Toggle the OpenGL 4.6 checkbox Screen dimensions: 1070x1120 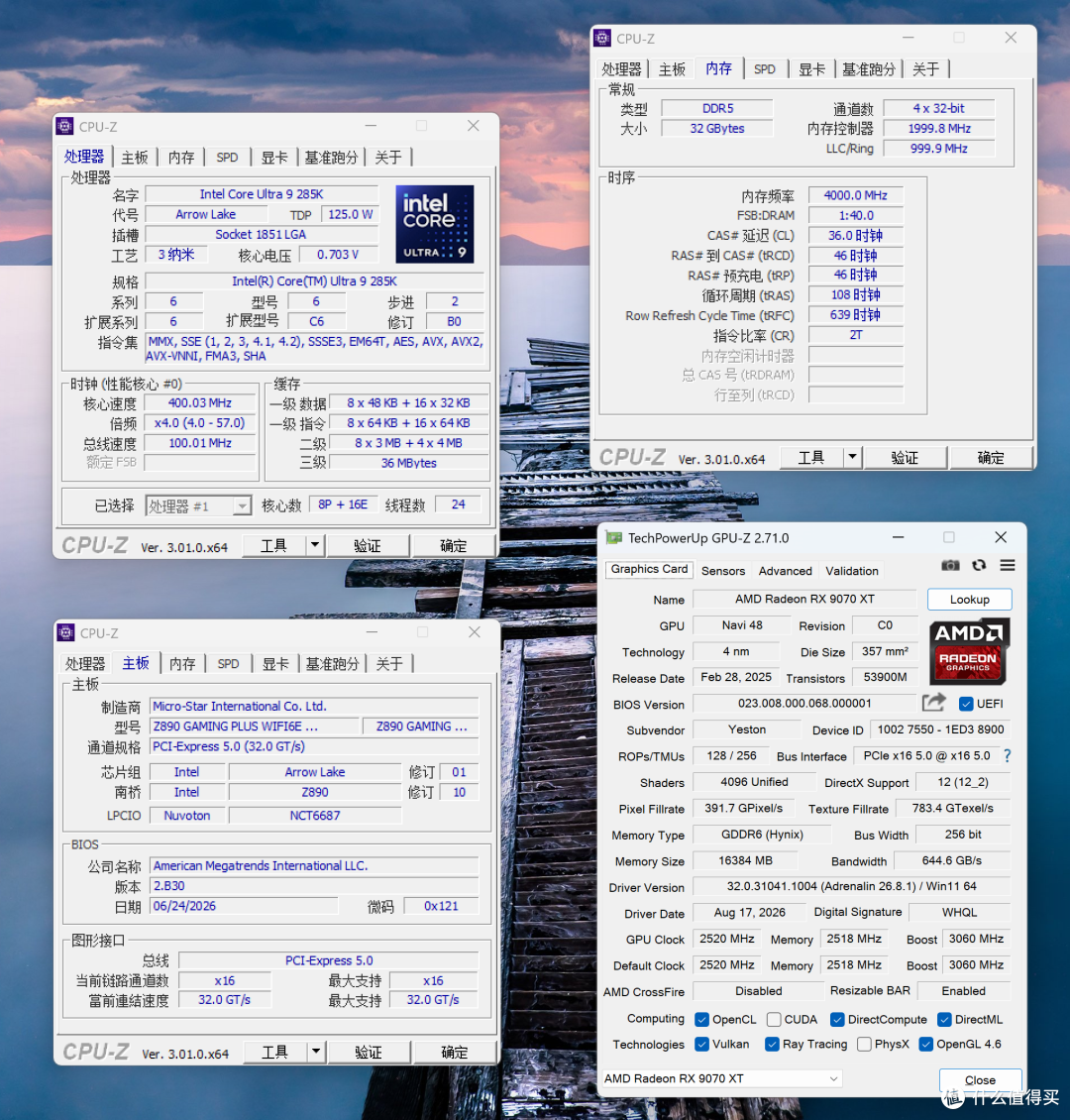tap(925, 1045)
